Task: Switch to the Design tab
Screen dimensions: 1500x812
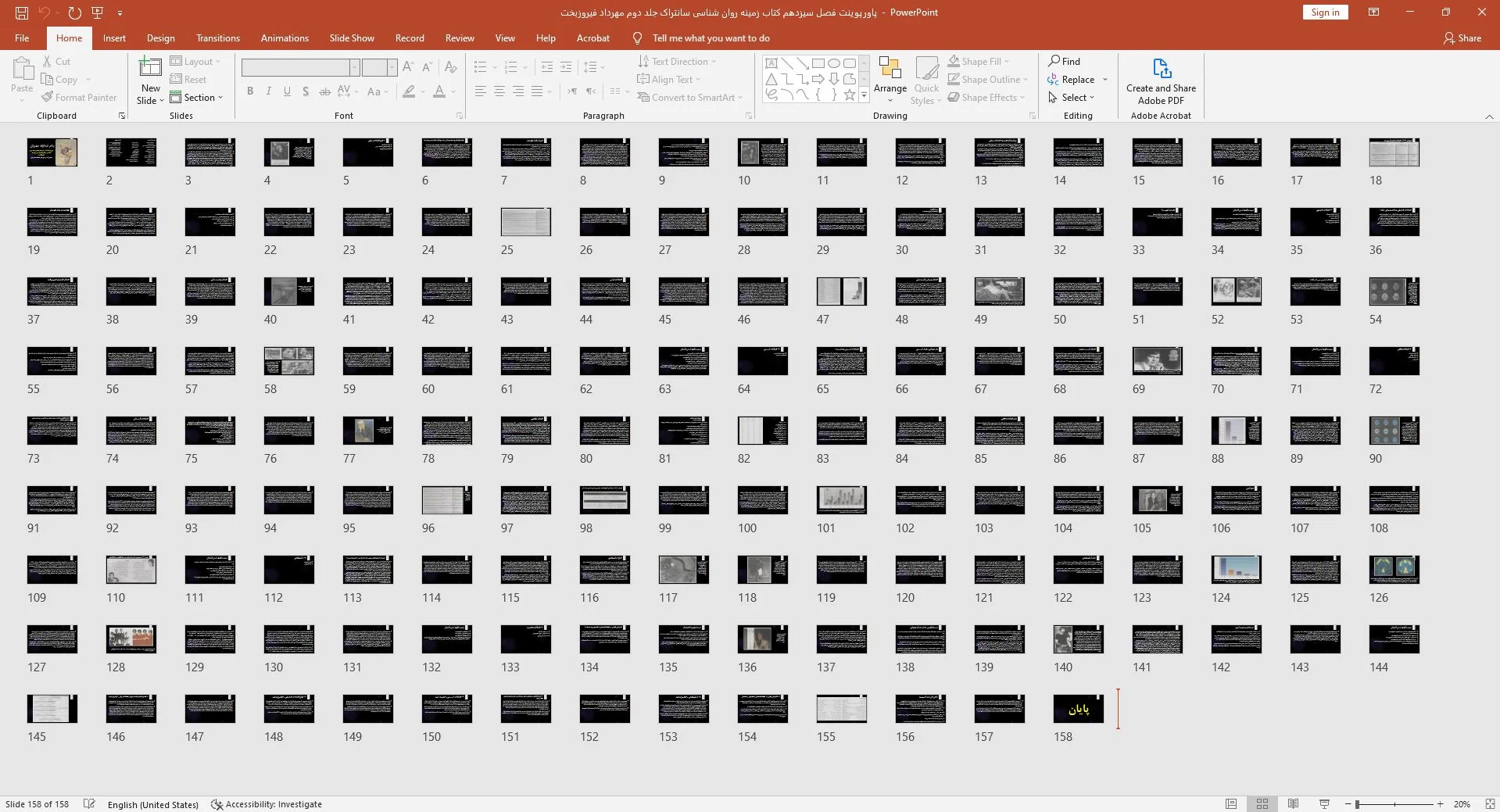Action: pyautogui.click(x=160, y=38)
